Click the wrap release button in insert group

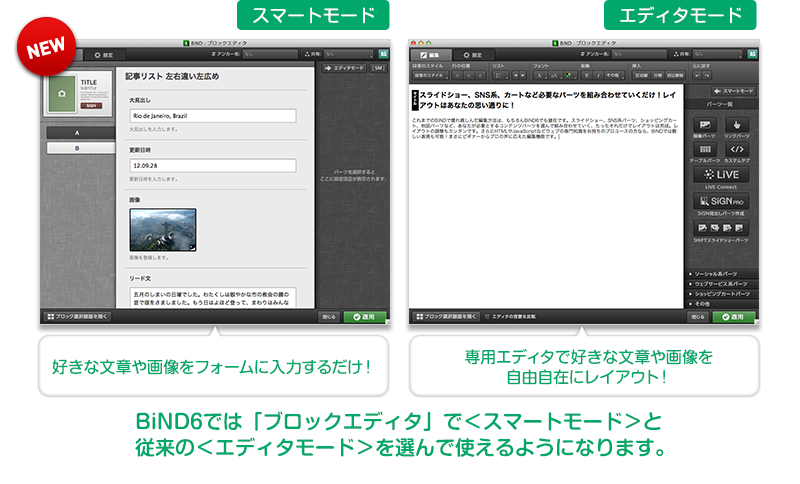pyautogui.click(x=676, y=75)
